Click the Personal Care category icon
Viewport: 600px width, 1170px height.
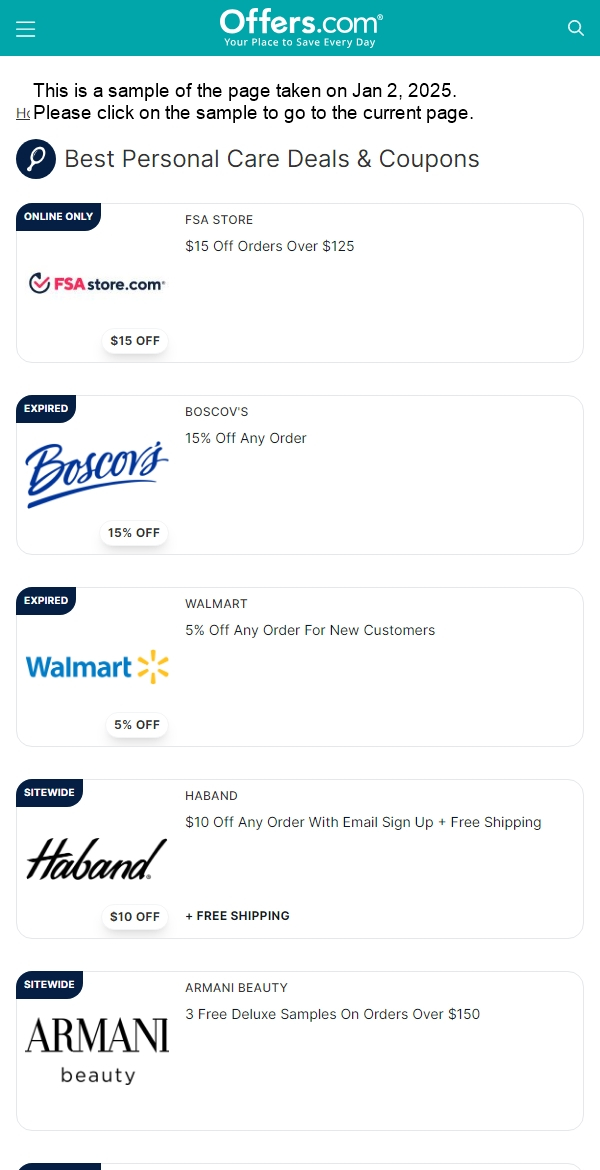(36, 159)
